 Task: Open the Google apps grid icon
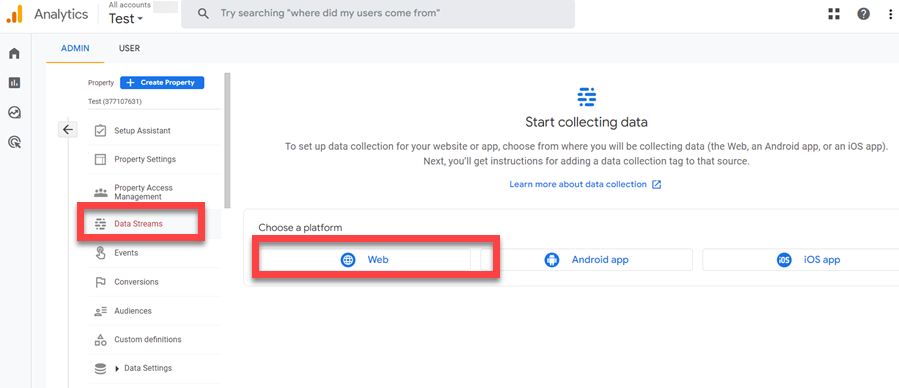click(x=834, y=14)
